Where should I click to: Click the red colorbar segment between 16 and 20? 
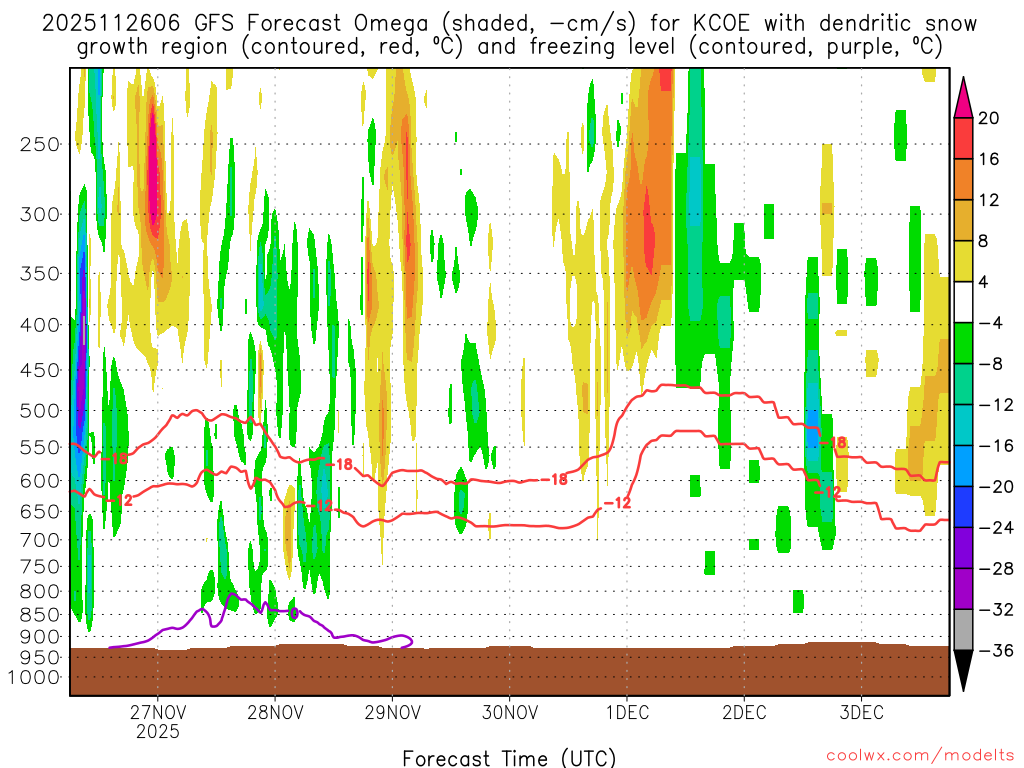[x=963, y=138]
